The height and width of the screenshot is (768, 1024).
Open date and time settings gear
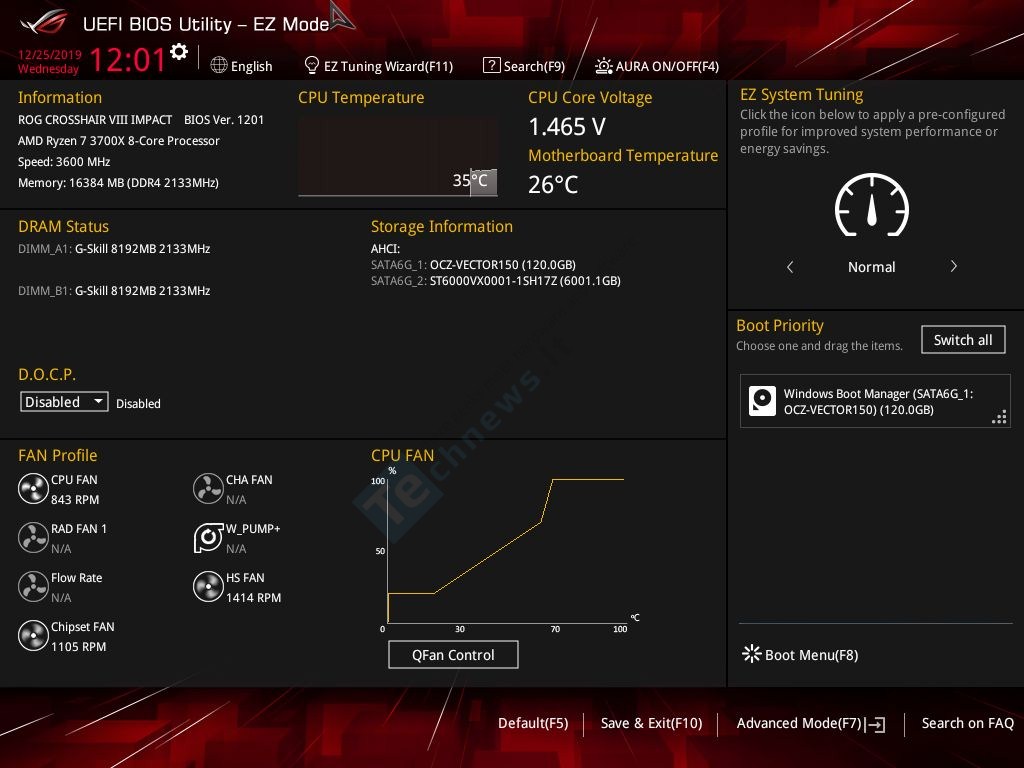179,52
